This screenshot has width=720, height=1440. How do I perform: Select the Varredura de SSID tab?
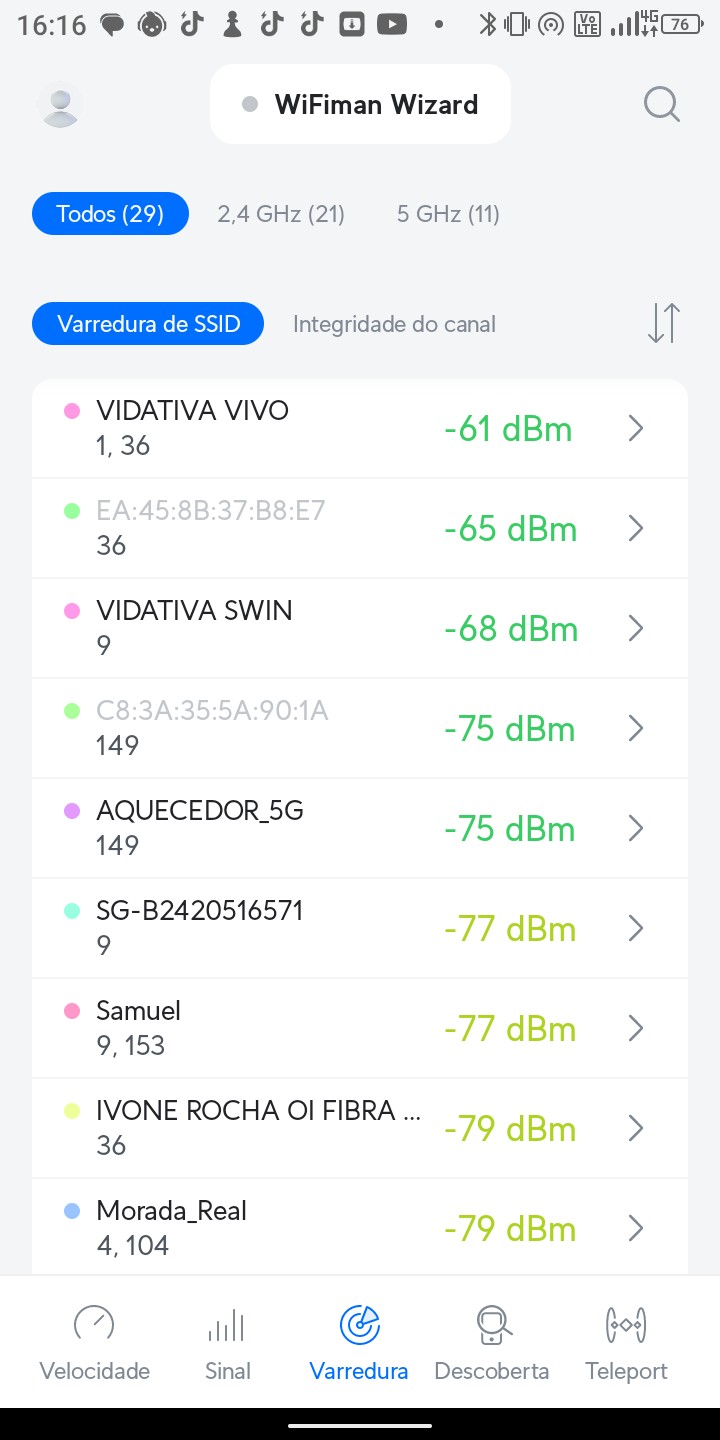click(148, 324)
